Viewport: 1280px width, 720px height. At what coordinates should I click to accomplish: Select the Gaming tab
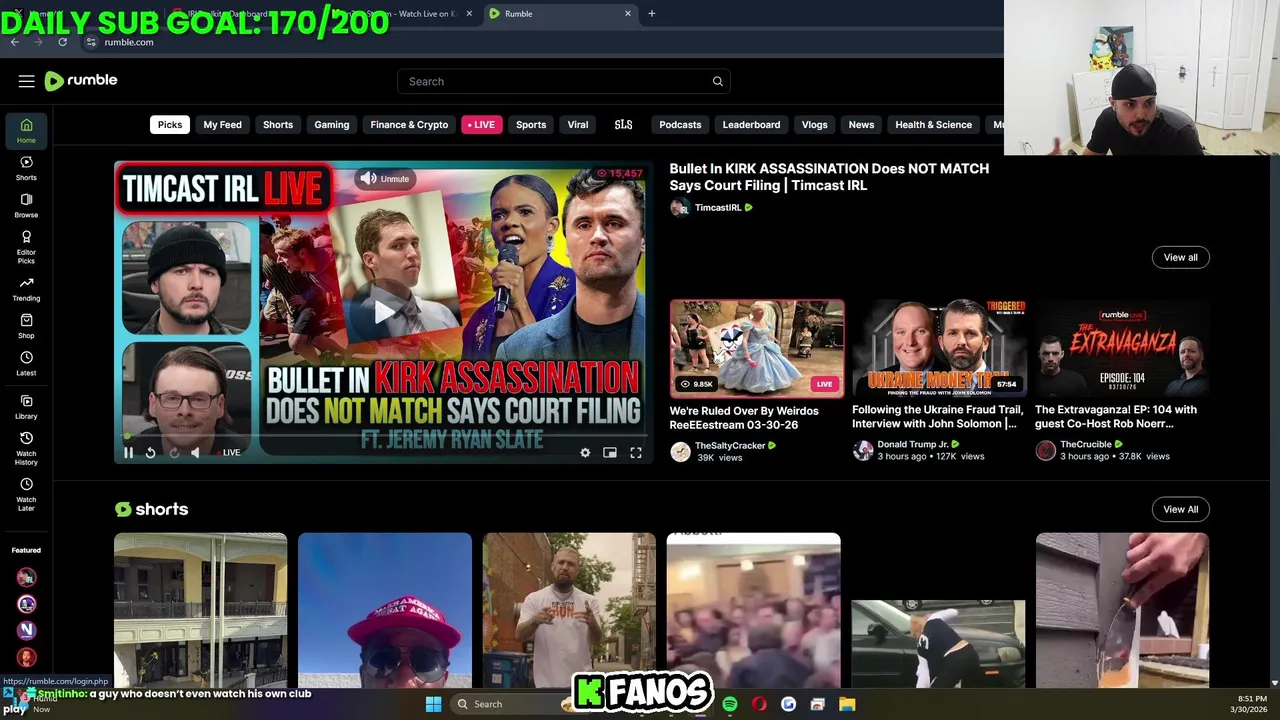(x=332, y=124)
